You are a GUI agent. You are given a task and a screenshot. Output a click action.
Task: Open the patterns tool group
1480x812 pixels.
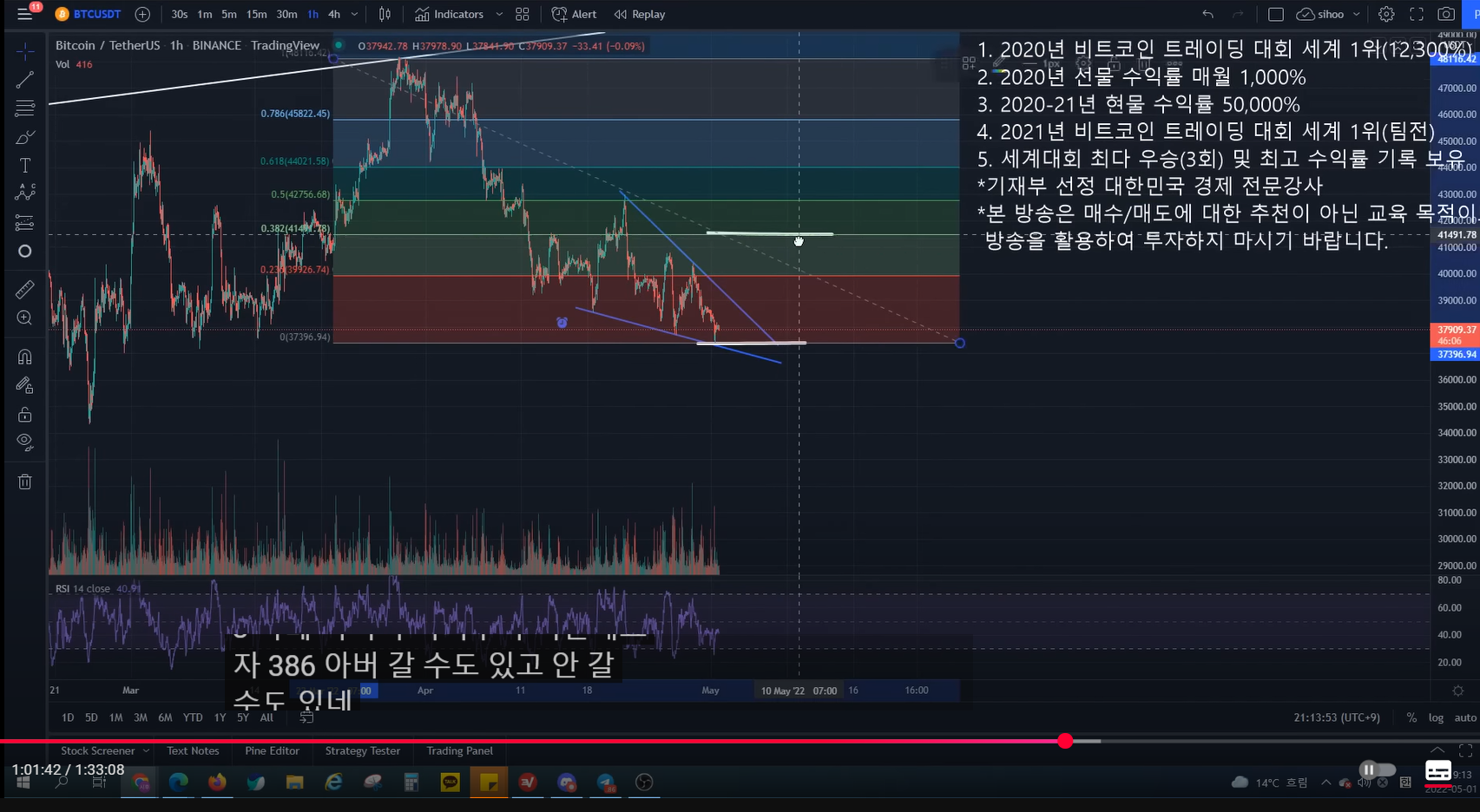[25, 193]
